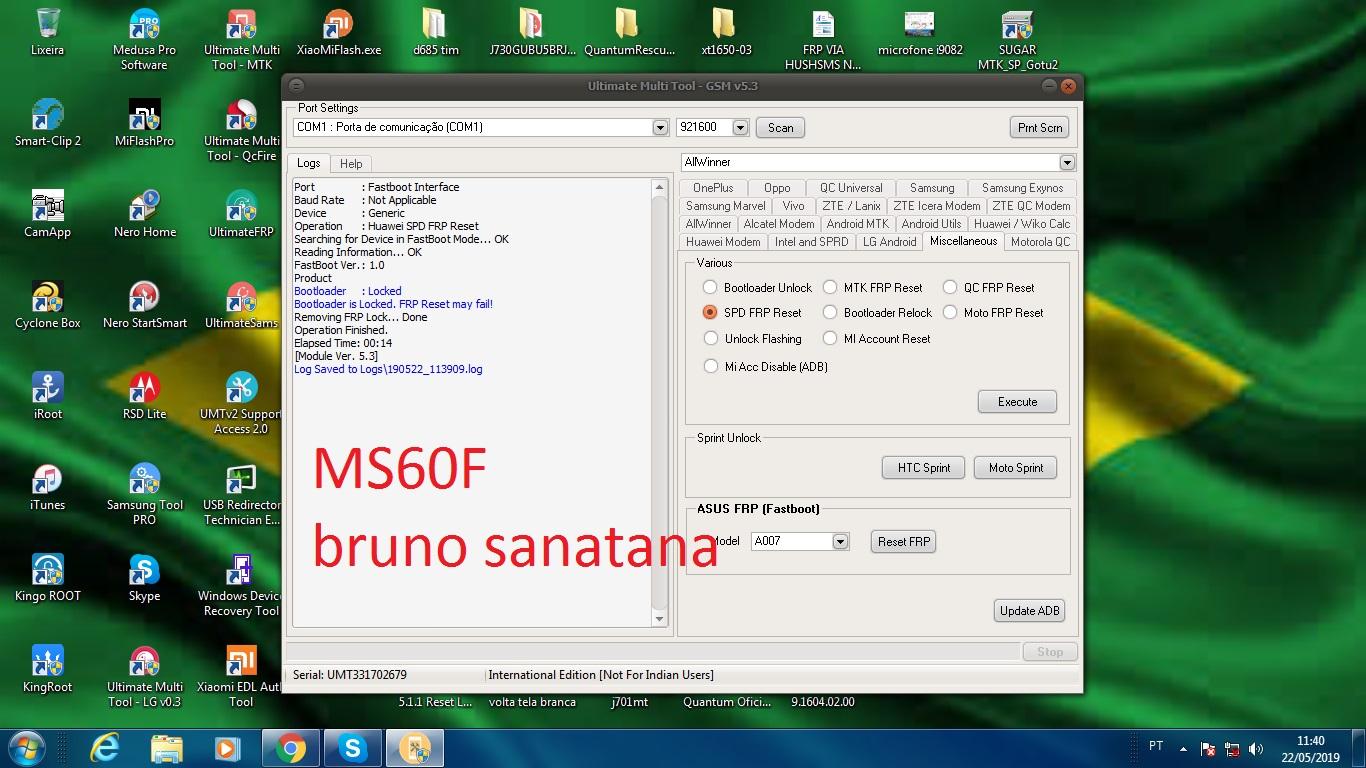Launch Skype from the desktop
The height and width of the screenshot is (768, 1366).
click(x=144, y=578)
